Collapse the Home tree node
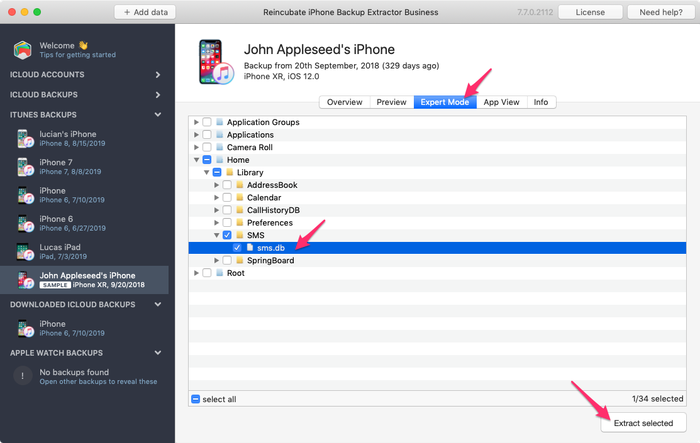The width and height of the screenshot is (700, 443). coord(196,159)
